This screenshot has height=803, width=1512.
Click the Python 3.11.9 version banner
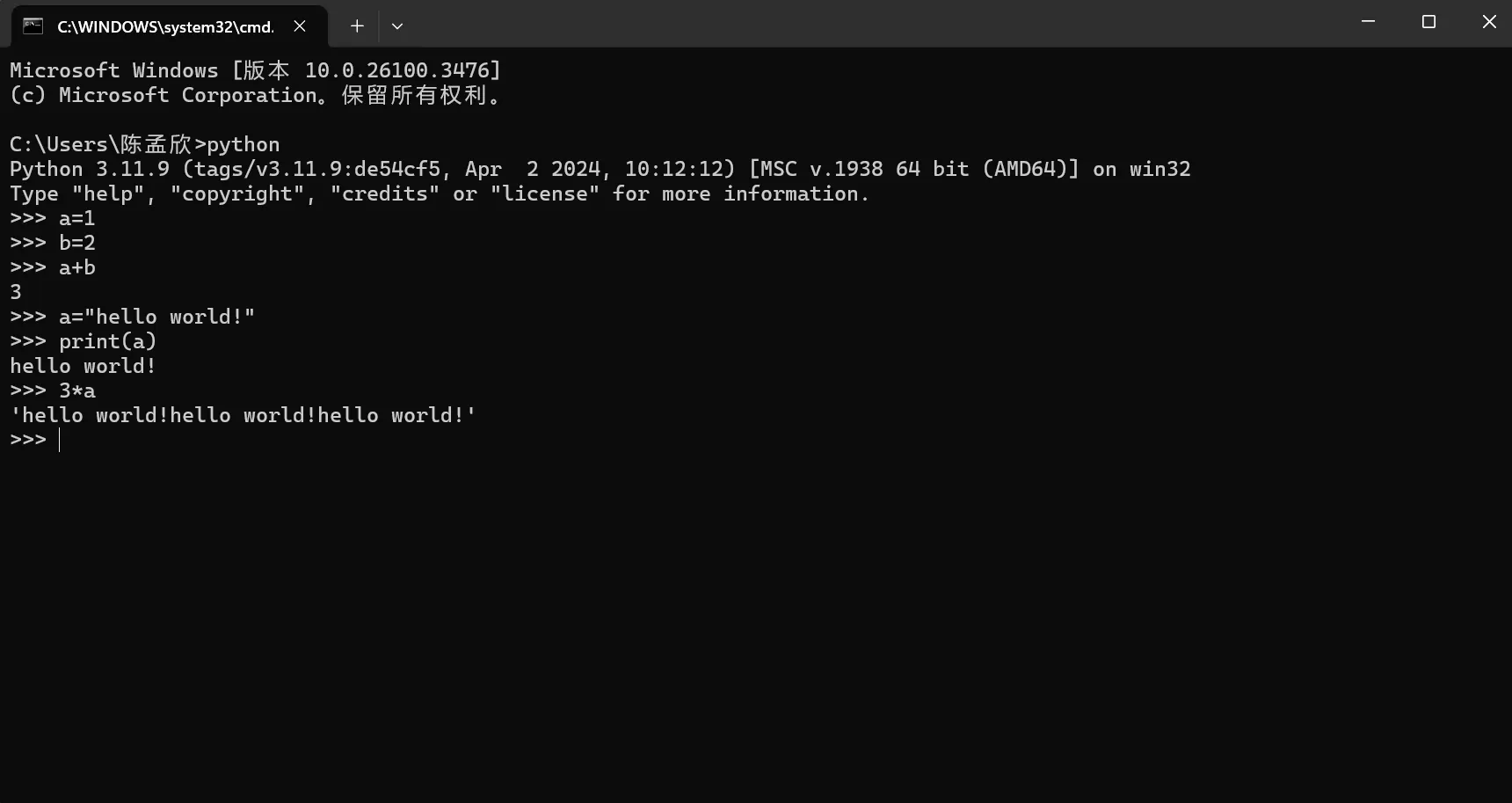pyautogui.click(x=600, y=169)
